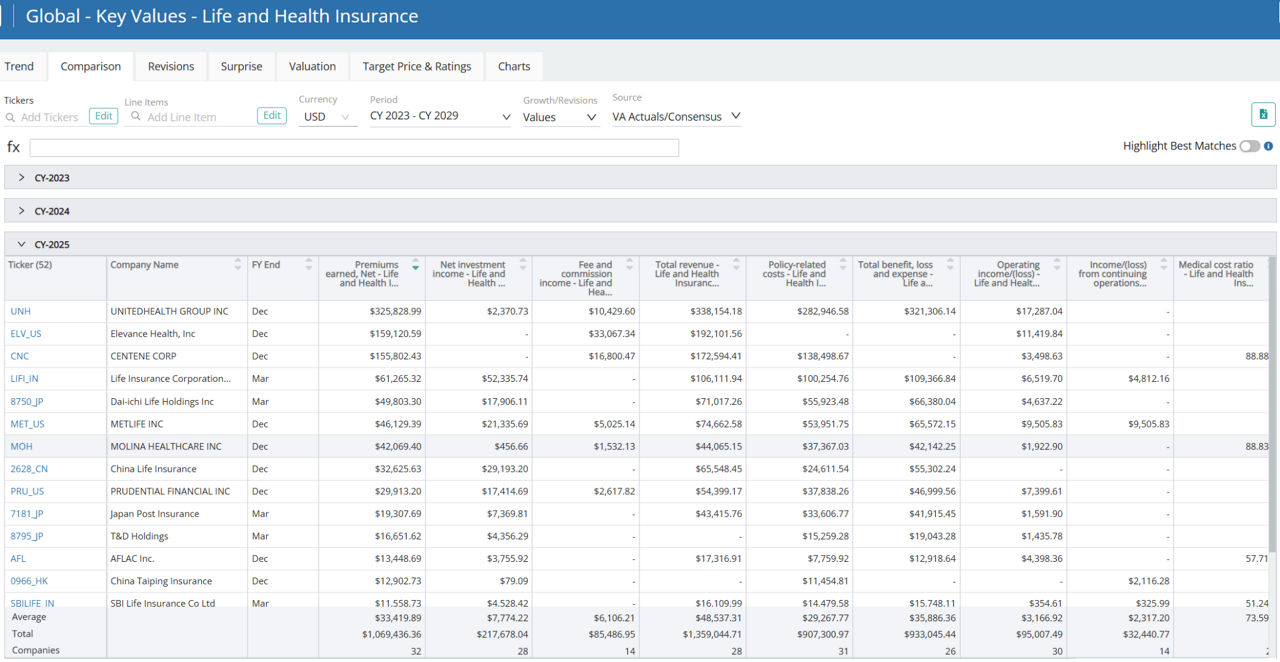Open the UNH ticker link
The height and width of the screenshot is (662, 1280).
click(20, 311)
